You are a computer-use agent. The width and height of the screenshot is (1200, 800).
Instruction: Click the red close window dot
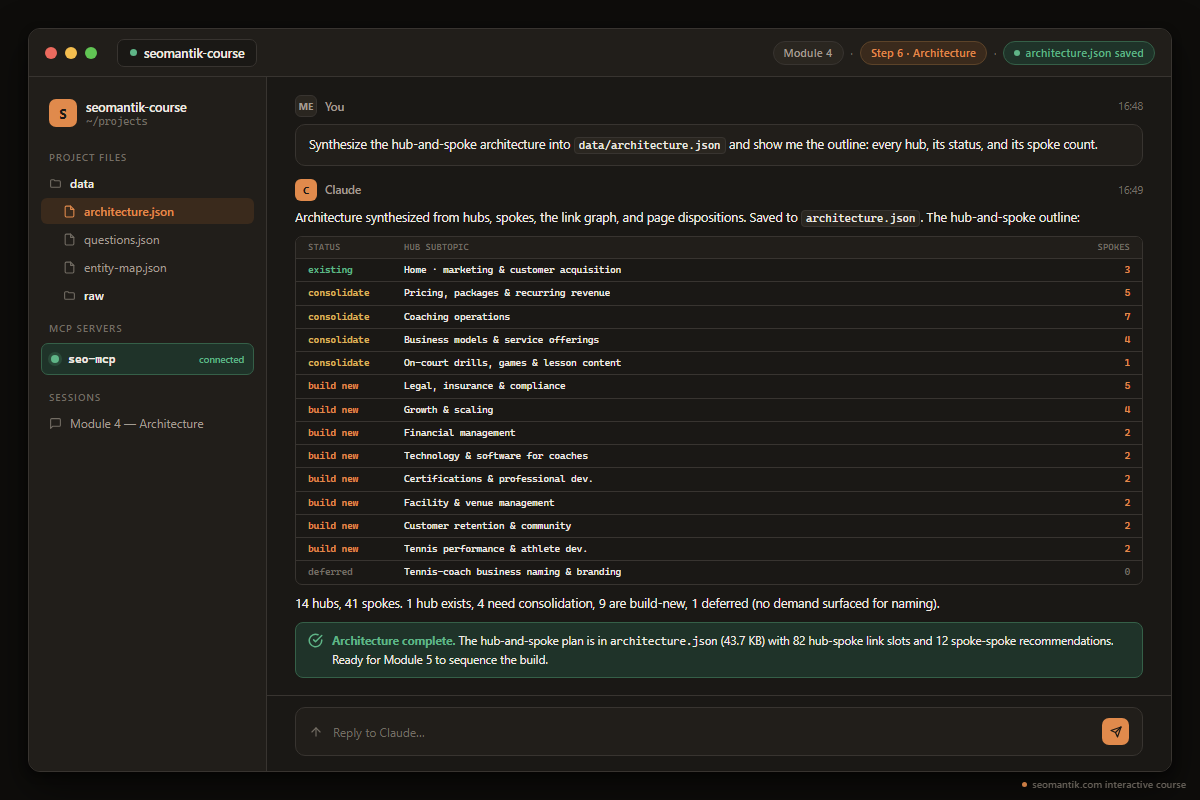tap(51, 53)
